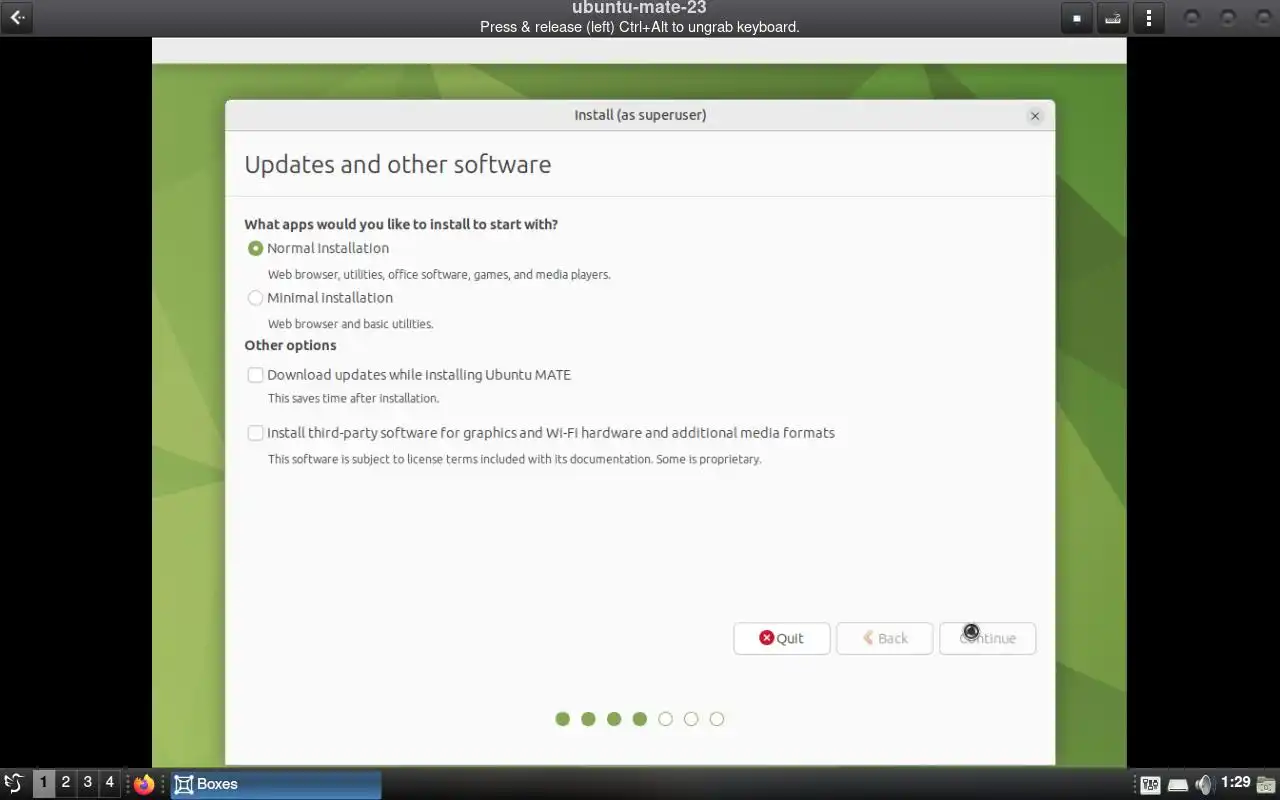The height and width of the screenshot is (800, 1280).
Task: Open the mixer settings tray icon
Action: [x=1150, y=785]
